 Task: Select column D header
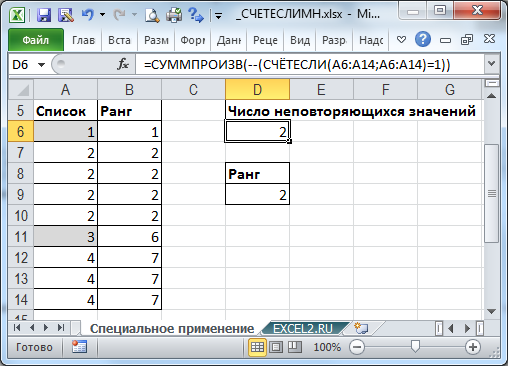tap(257, 90)
